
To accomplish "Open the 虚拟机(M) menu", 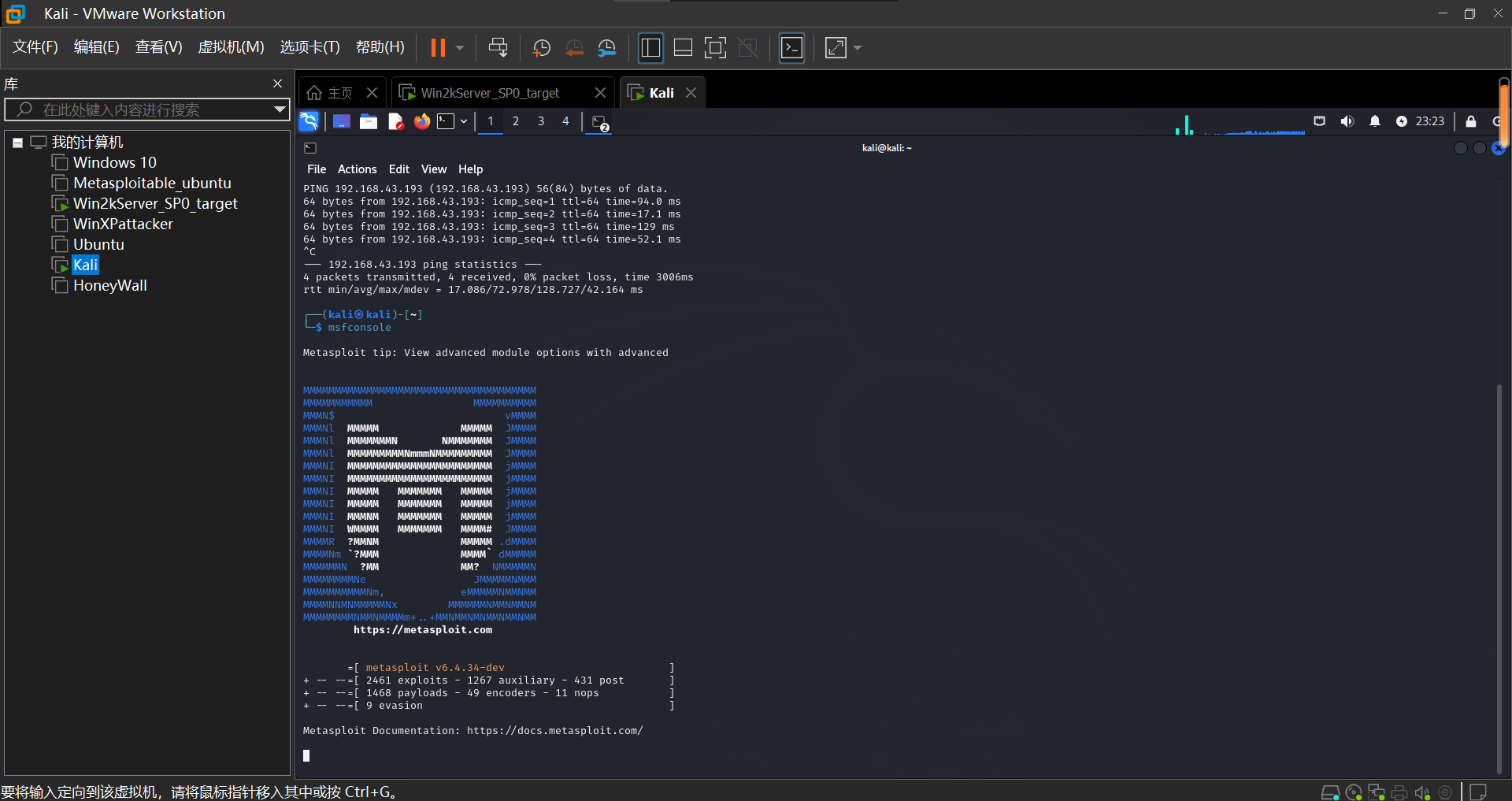I will click(x=231, y=47).
